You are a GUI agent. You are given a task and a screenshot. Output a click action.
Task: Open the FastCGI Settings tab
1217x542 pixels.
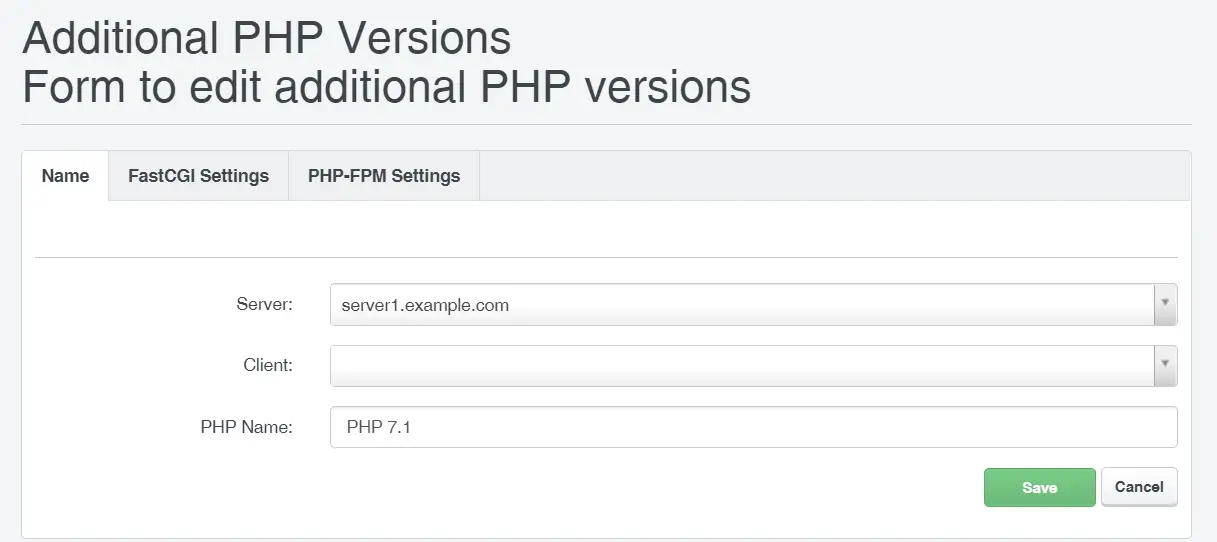198,176
